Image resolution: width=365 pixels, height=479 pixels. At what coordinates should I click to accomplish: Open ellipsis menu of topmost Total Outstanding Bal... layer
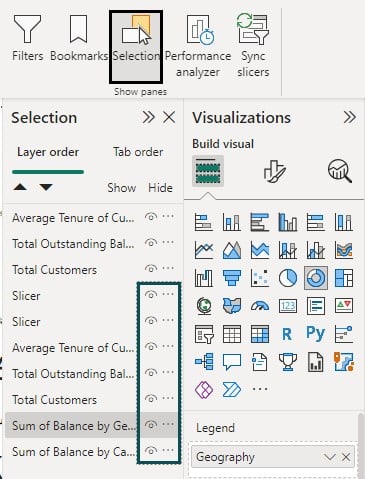click(168, 242)
